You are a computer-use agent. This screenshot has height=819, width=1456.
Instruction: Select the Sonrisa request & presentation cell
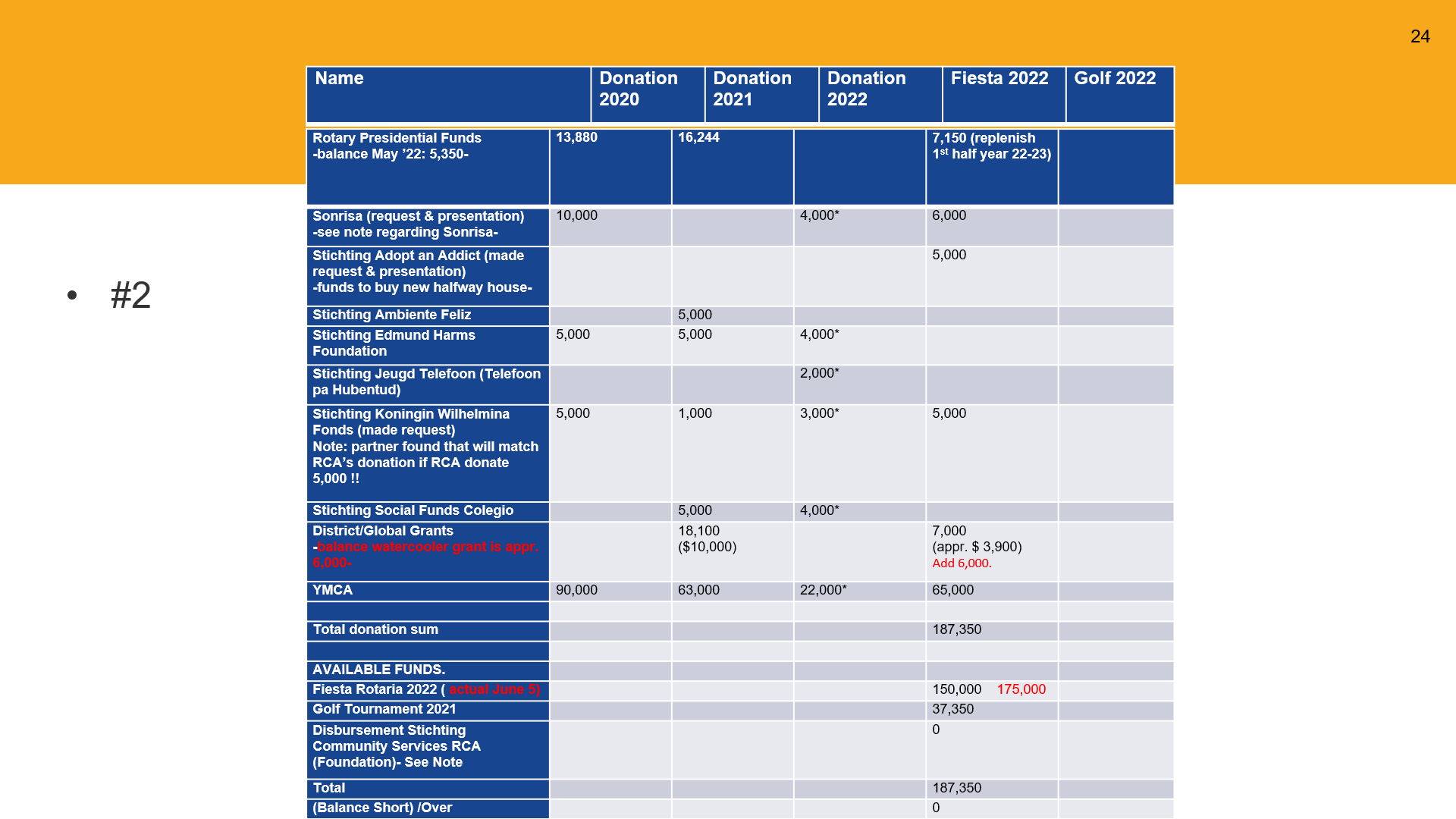[x=428, y=227]
